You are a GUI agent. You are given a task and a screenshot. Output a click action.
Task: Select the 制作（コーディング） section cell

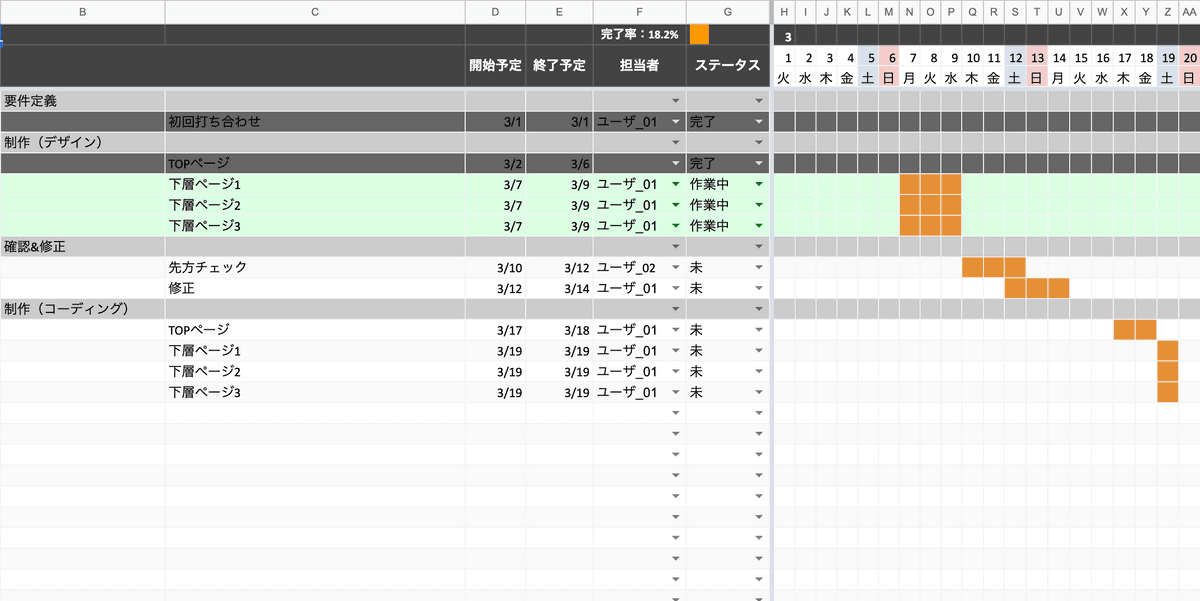[82, 309]
